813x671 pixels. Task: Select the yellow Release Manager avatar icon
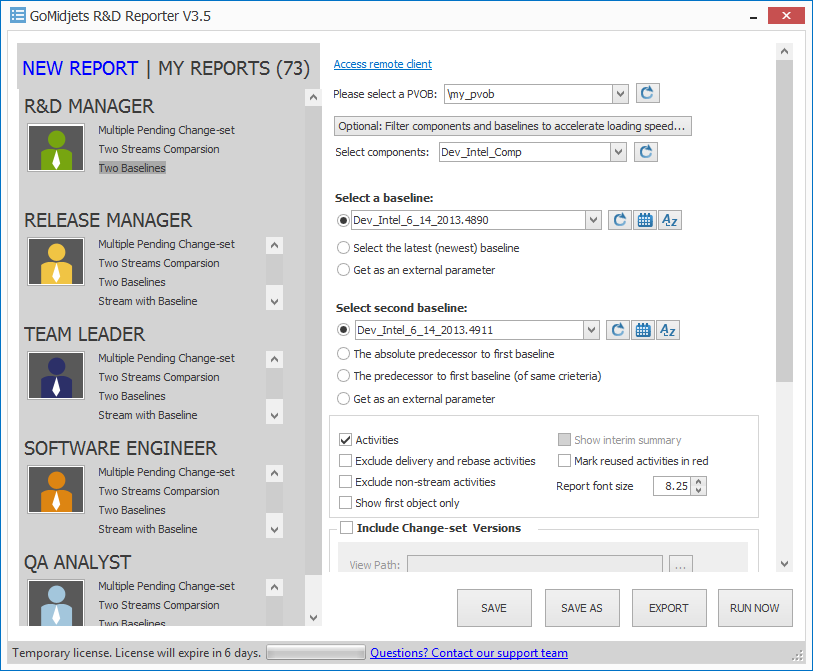[56, 263]
